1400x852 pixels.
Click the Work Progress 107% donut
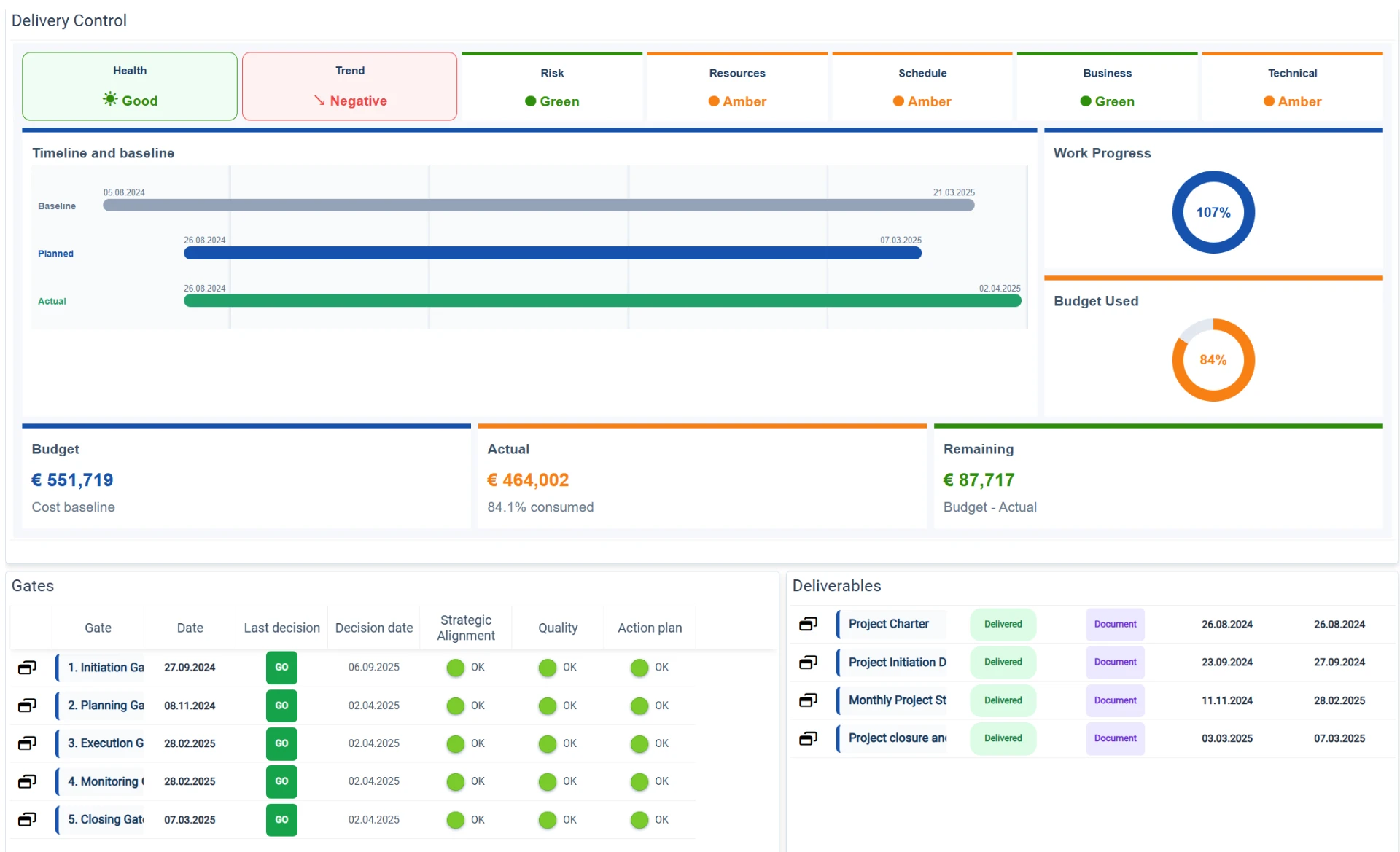click(1213, 212)
